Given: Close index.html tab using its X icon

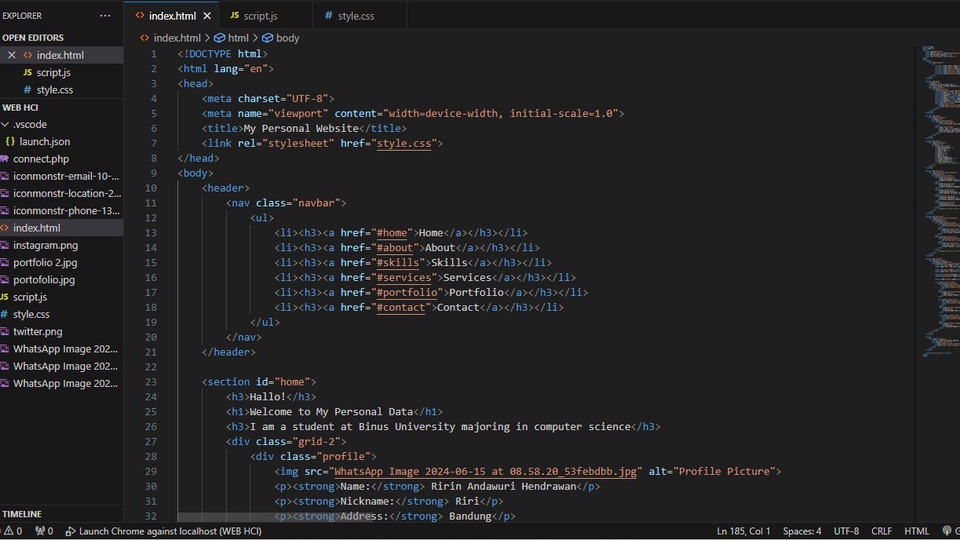Looking at the screenshot, I should (207, 16).
